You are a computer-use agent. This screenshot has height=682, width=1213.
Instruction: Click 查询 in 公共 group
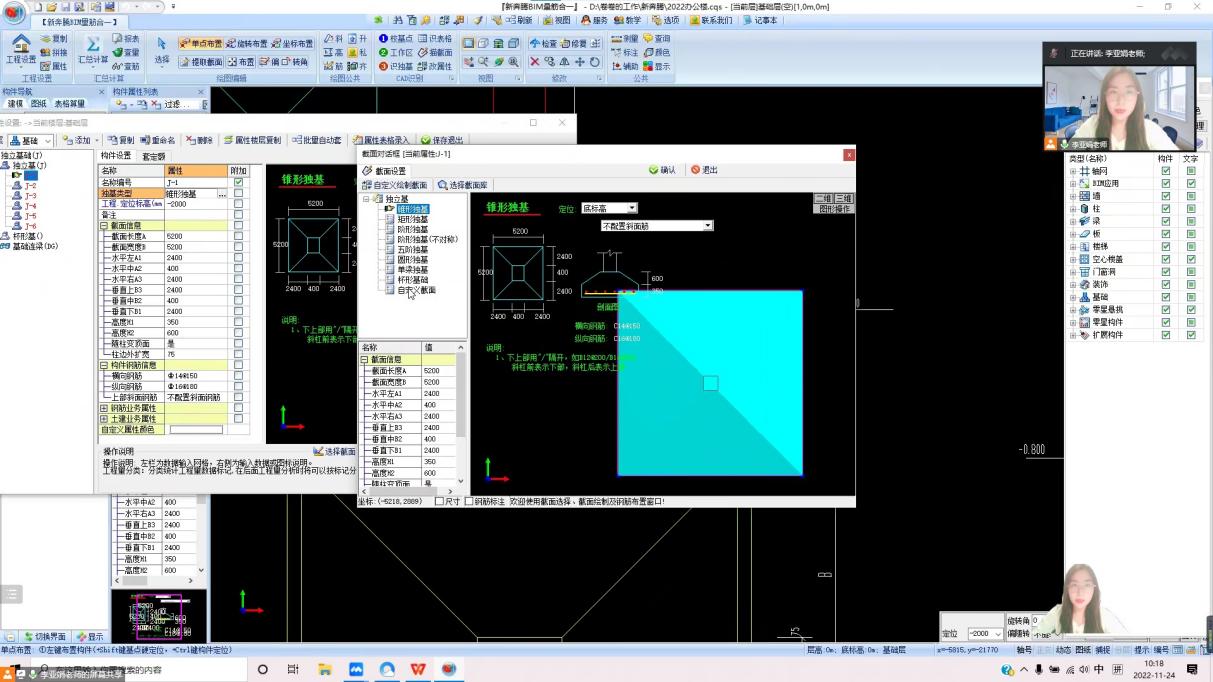pos(657,39)
